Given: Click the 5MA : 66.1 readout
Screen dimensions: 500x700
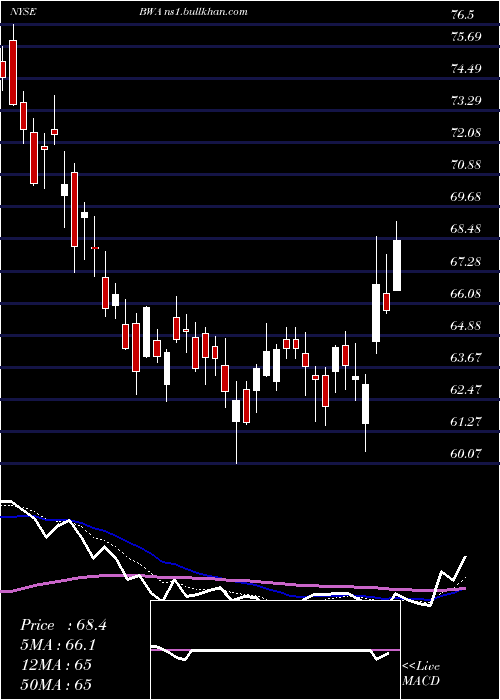Looking at the screenshot, I should [58, 645].
